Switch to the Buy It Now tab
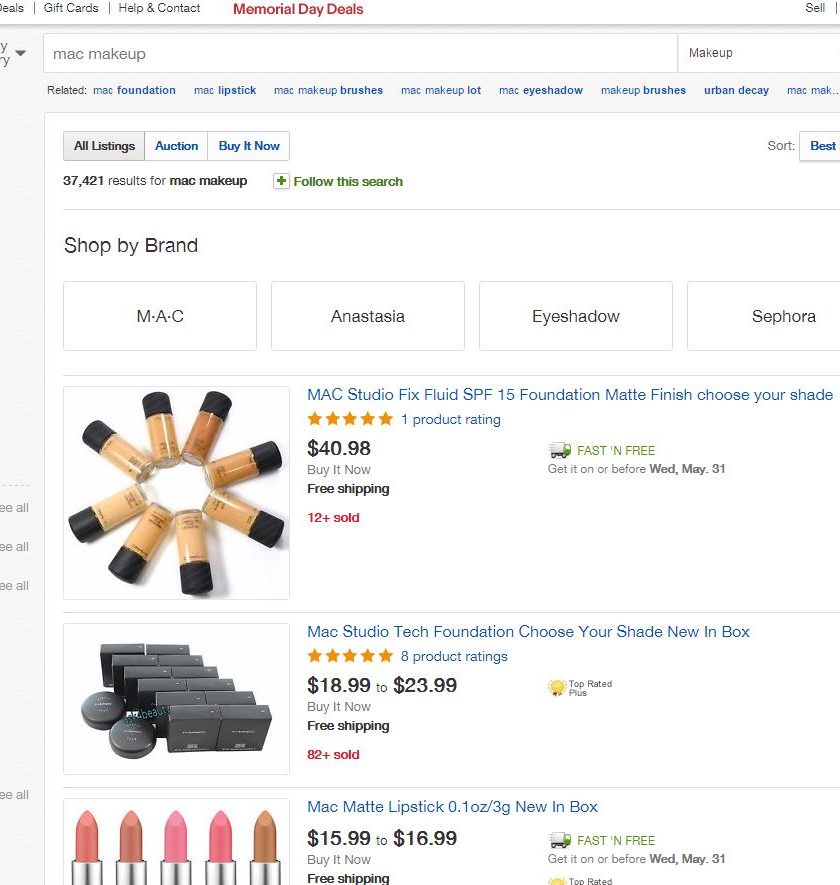This screenshot has height=885, width=840. click(249, 146)
